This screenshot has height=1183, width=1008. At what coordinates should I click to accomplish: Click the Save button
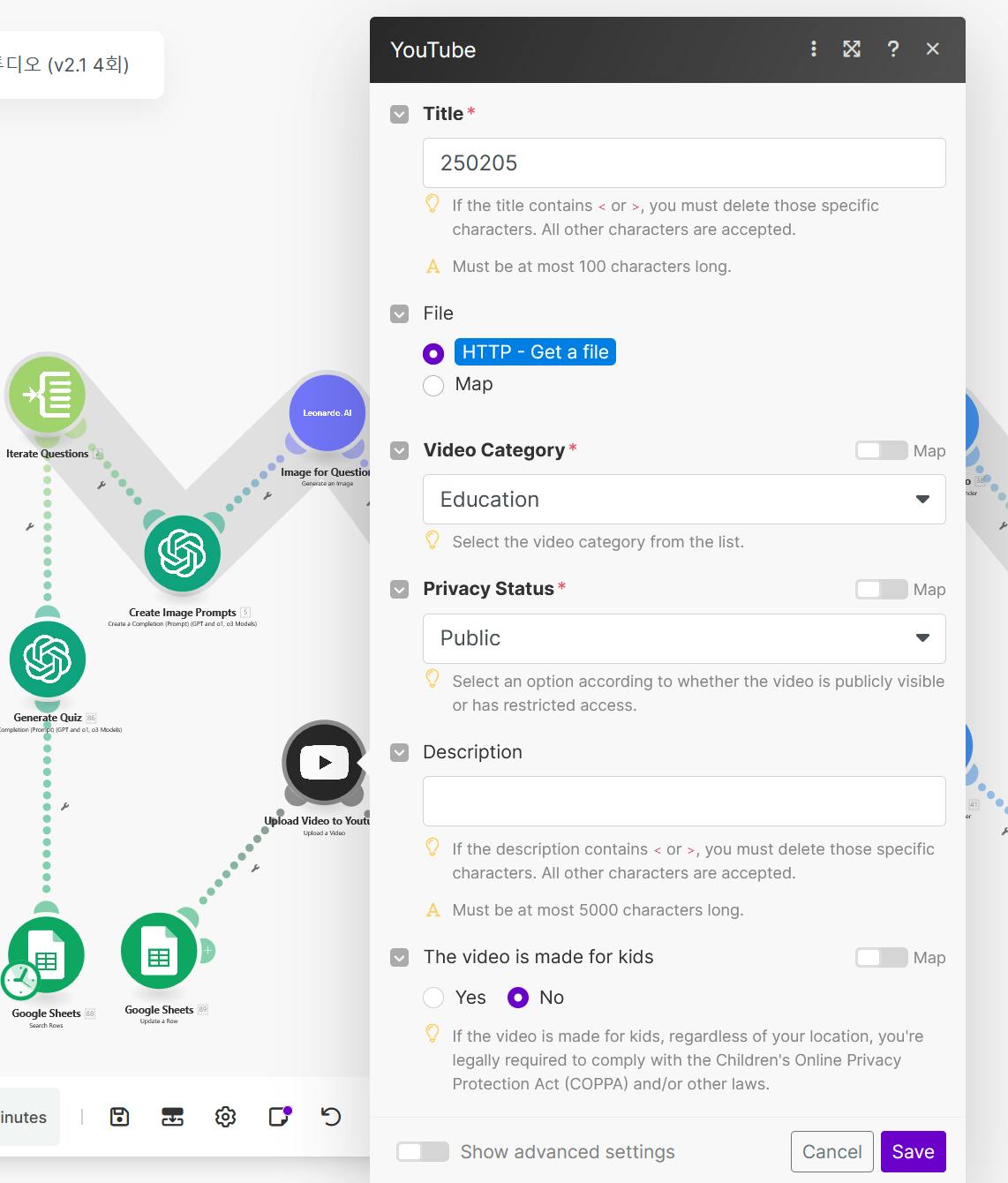pos(913,1151)
